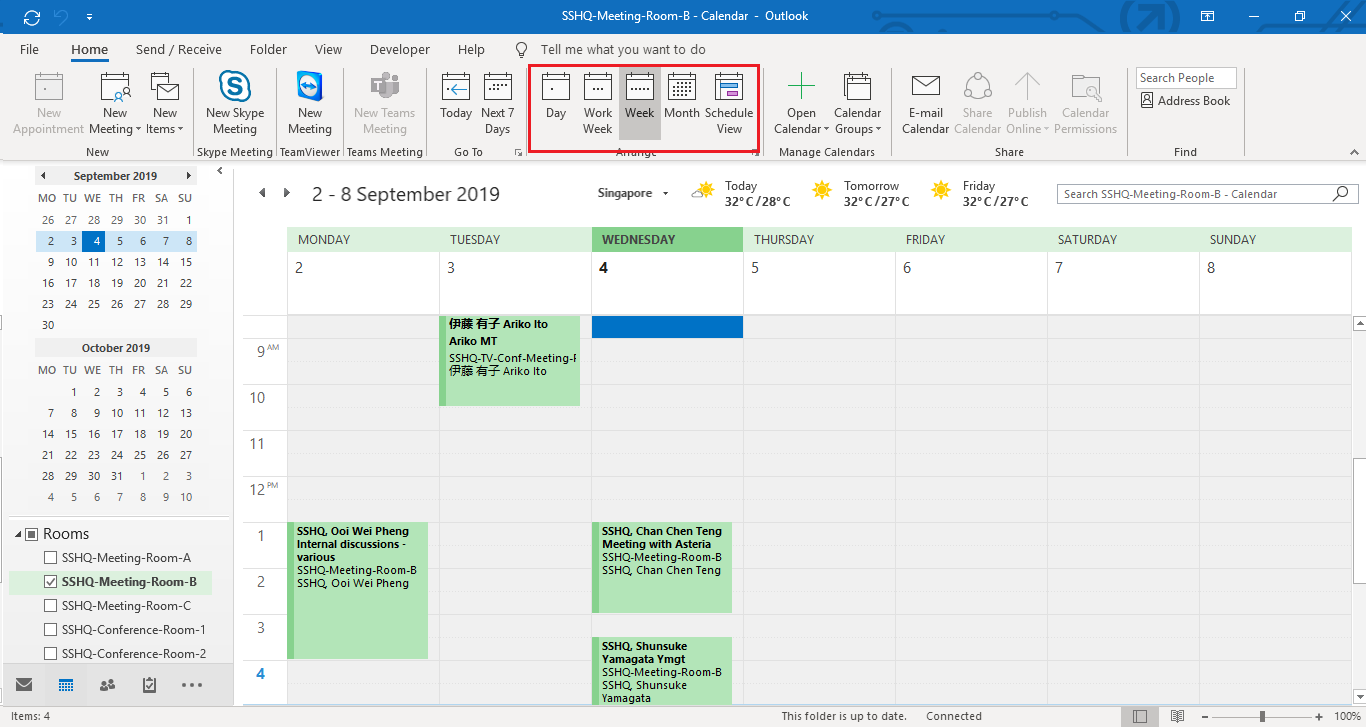Viewport: 1366px width, 727px height.
Task: Open the Help tab
Action: click(x=471, y=49)
